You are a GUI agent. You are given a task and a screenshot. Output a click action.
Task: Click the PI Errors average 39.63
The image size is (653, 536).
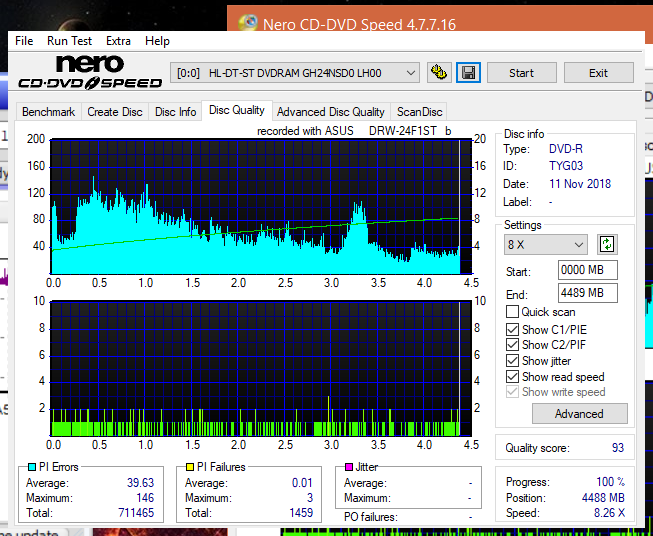(x=140, y=483)
